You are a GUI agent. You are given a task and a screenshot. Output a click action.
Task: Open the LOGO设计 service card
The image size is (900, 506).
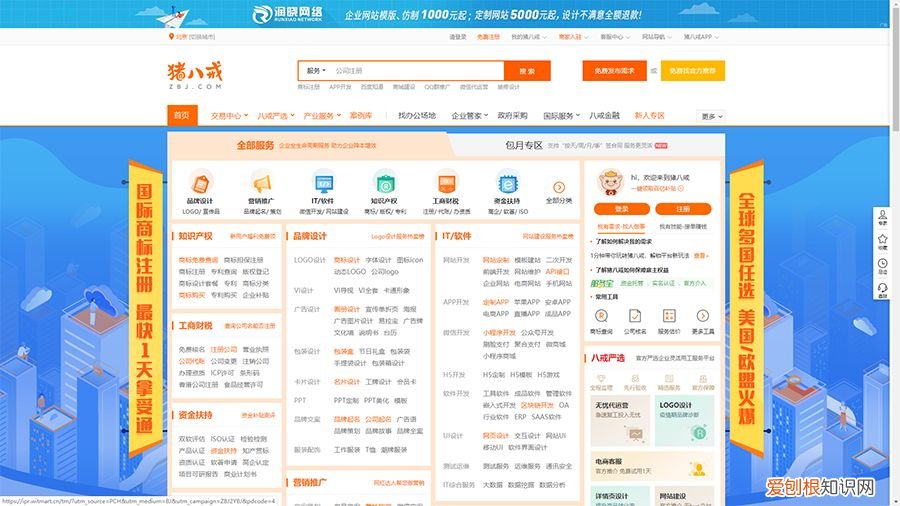(684, 421)
